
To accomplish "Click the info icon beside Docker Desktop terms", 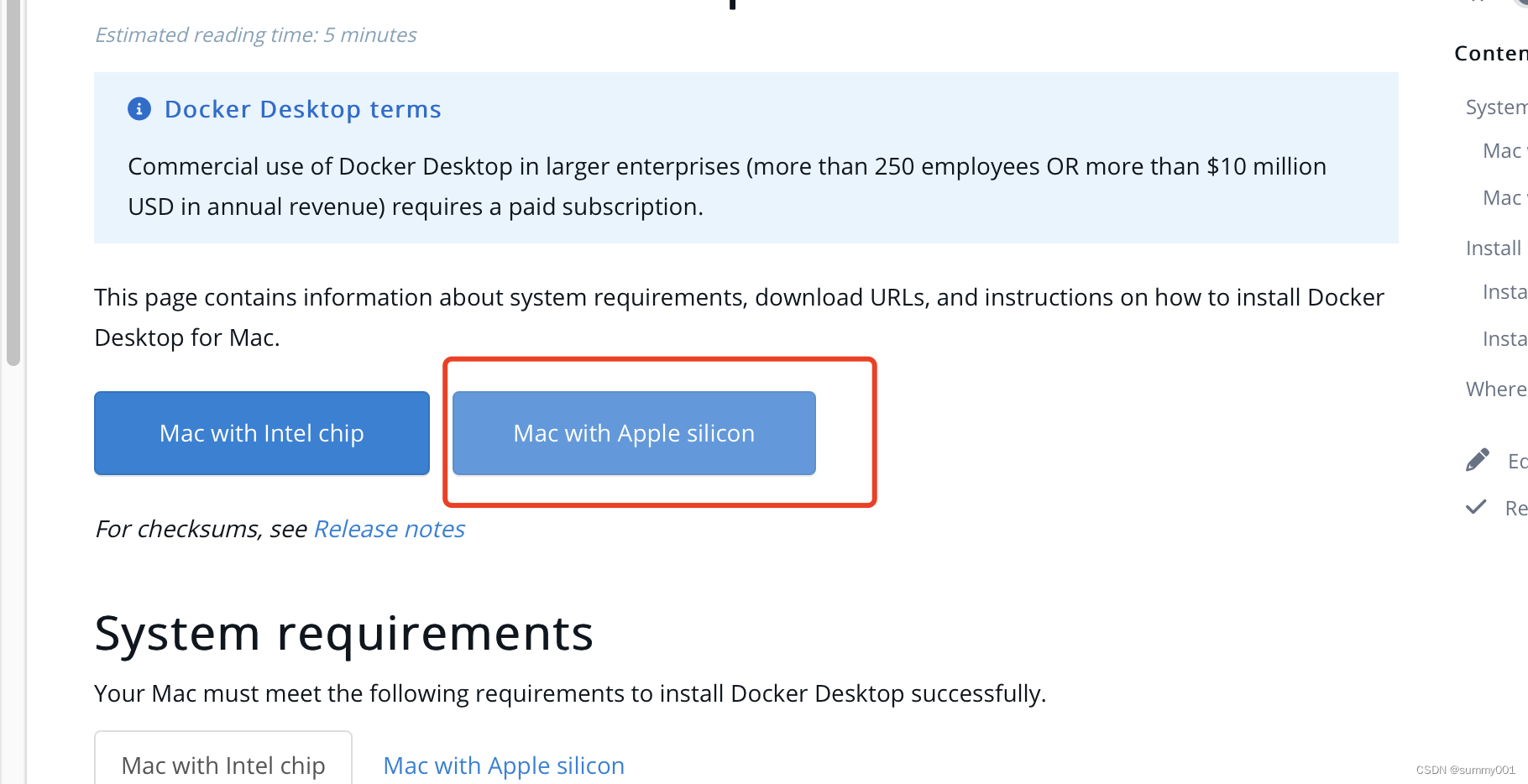I will (x=139, y=109).
